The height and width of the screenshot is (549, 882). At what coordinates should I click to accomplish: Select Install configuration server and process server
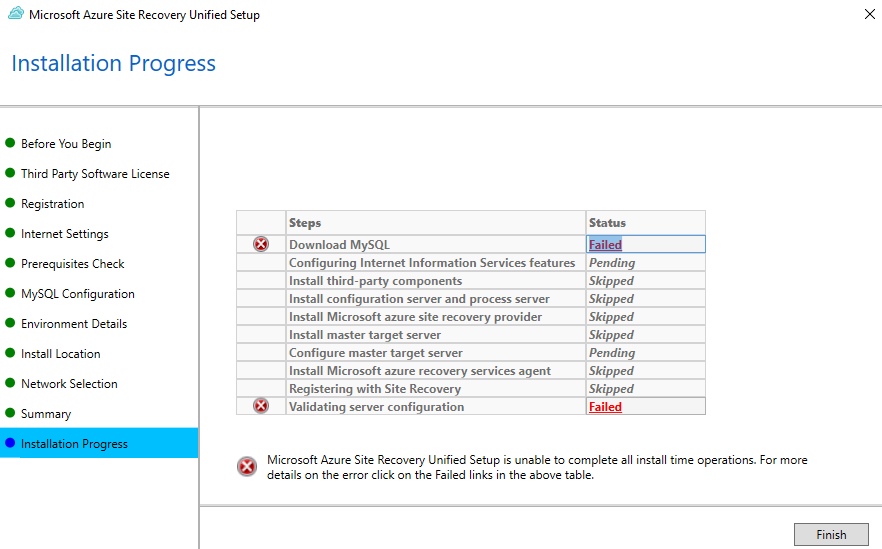click(x=436, y=299)
